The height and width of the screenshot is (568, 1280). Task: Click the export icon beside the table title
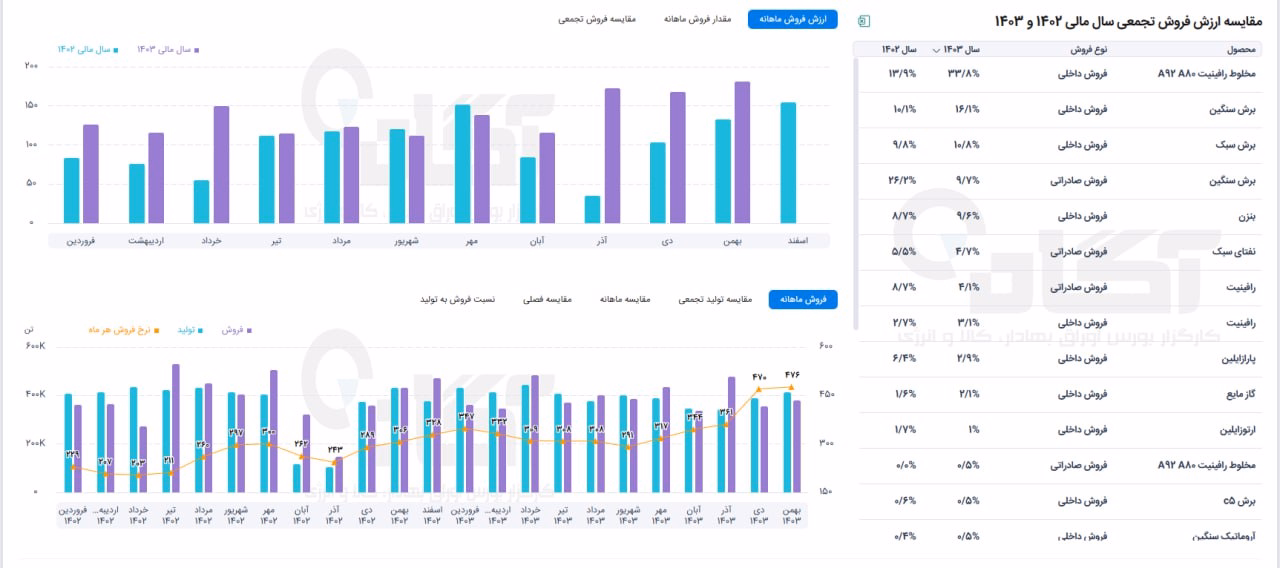point(865,21)
